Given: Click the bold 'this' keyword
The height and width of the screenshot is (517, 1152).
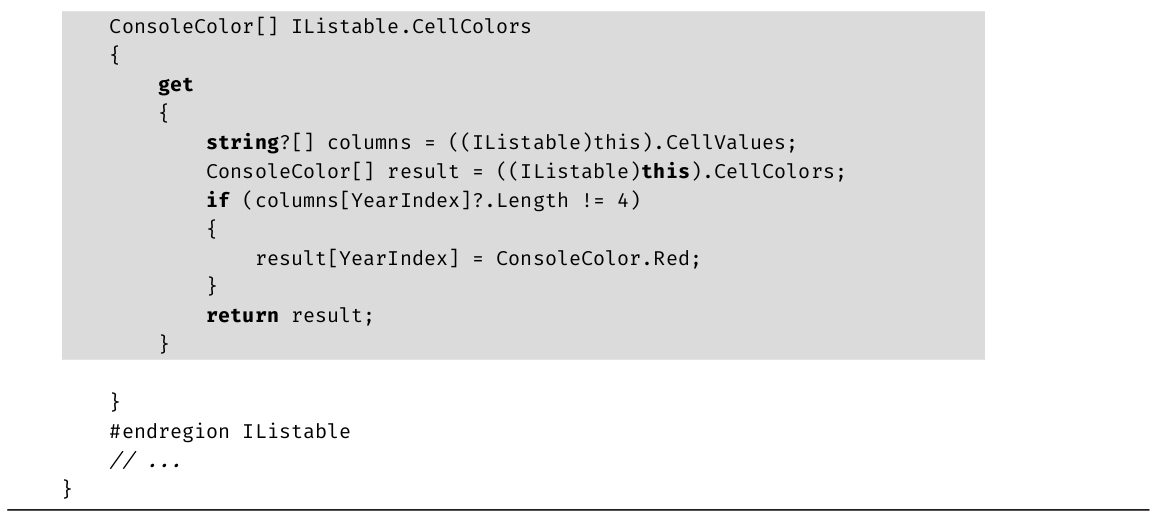Looking at the screenshot, I should point(669,171).
